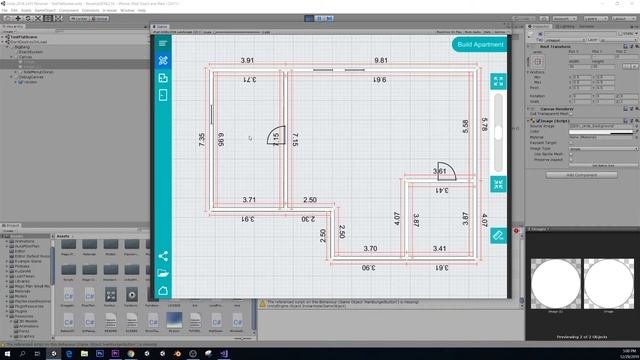Click the Add Component button
Screen dimensions: 640x360
pos(581,175)
